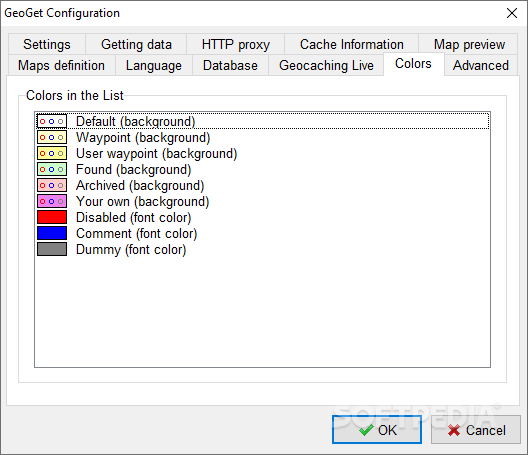Click the Default background color swatch
This screenshot has width=528, height=455.
(x=52, y=122)
